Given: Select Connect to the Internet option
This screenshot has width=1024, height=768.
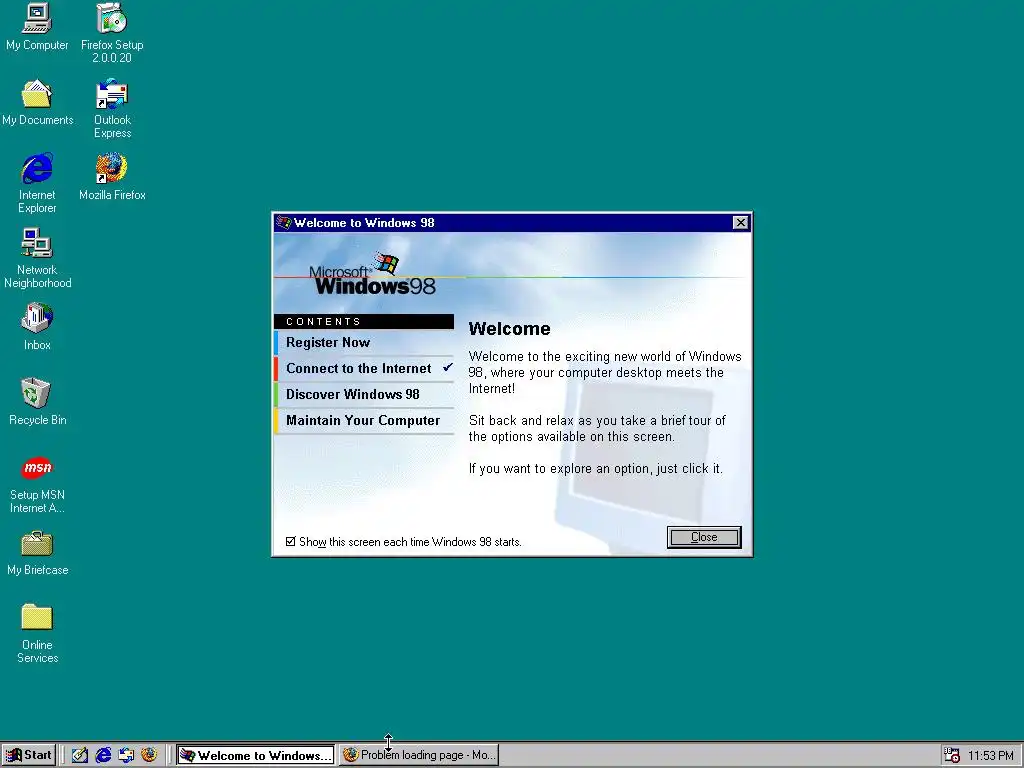Looking at the screenshot, I should (364, 368).
